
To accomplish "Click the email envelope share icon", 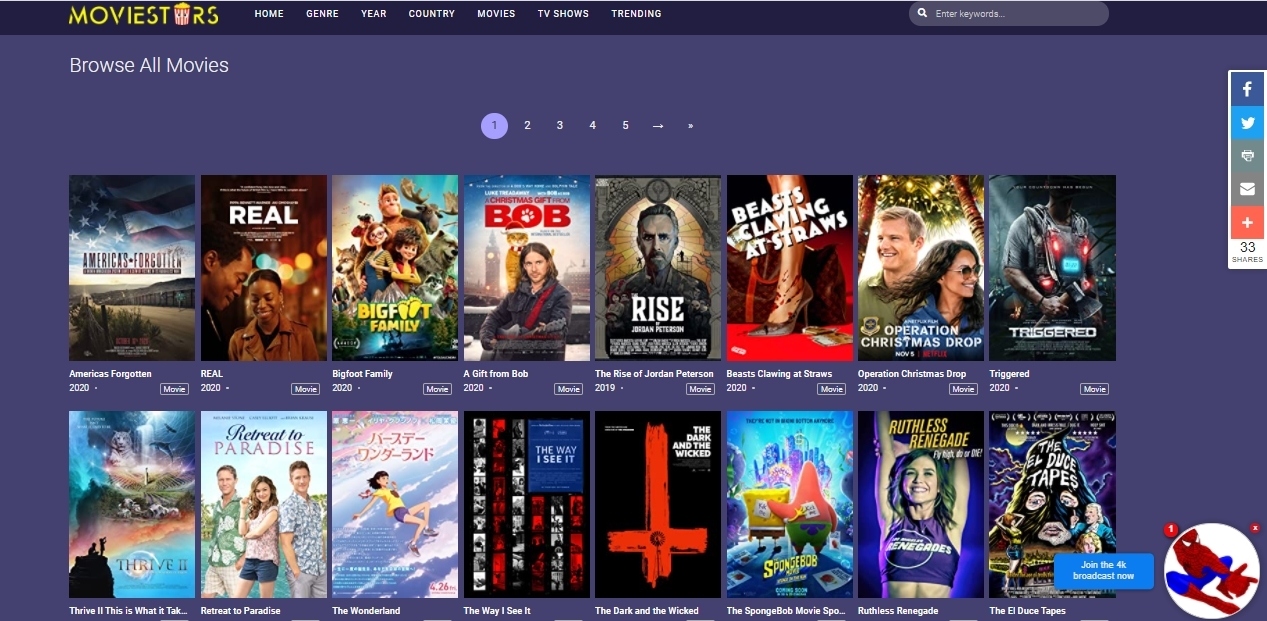I will (x=1247, y=189).
